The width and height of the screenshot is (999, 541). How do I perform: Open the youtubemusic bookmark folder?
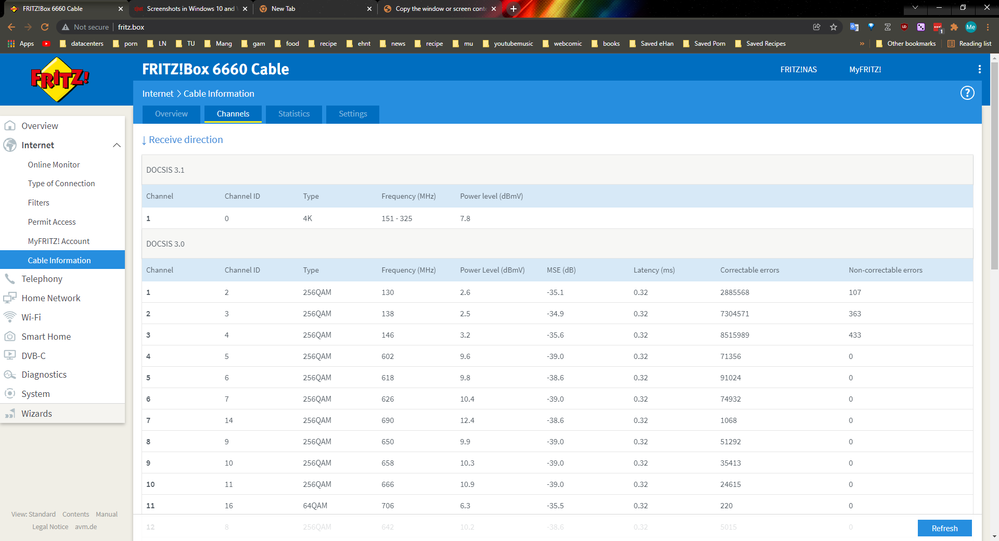click(x=507, y=43)
